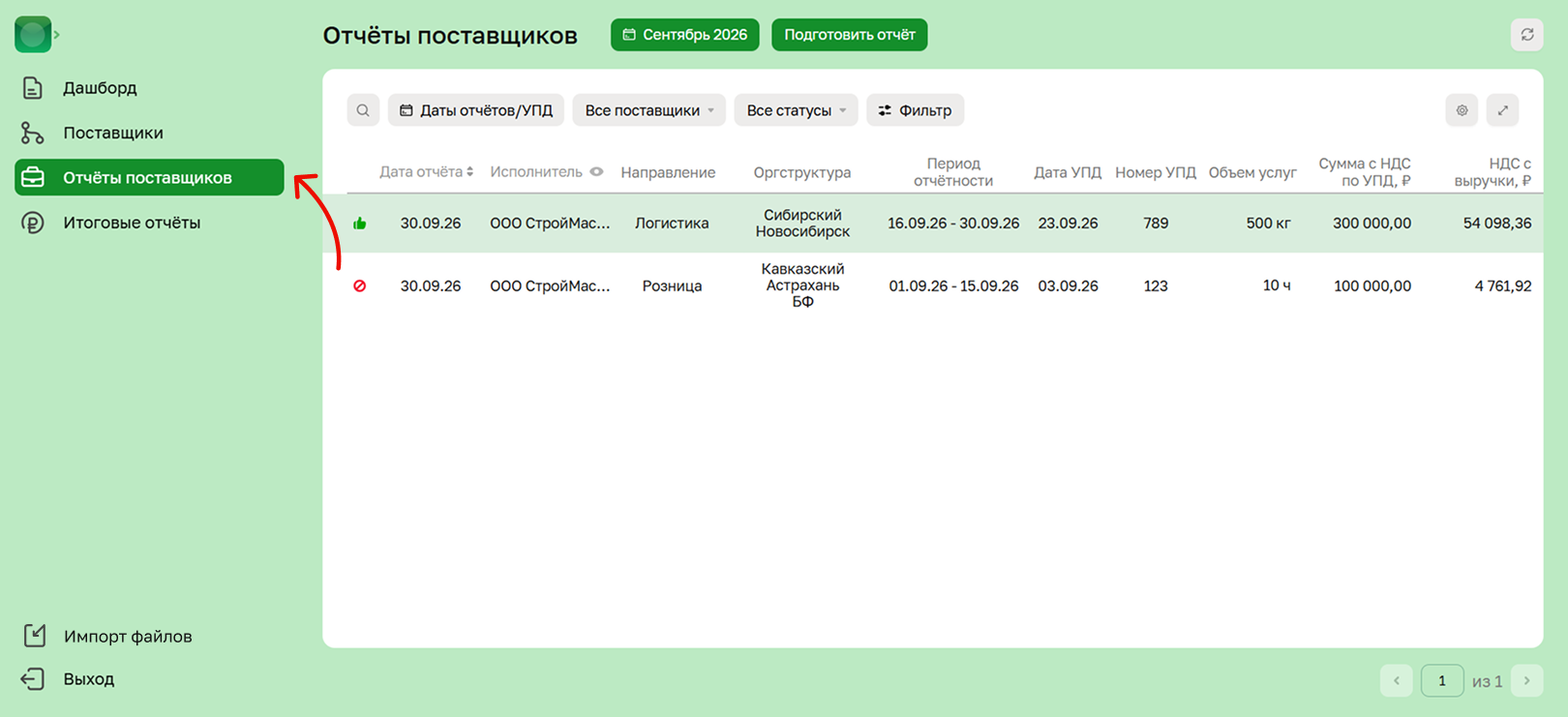Click the green app logo

(x=32, y=35)
